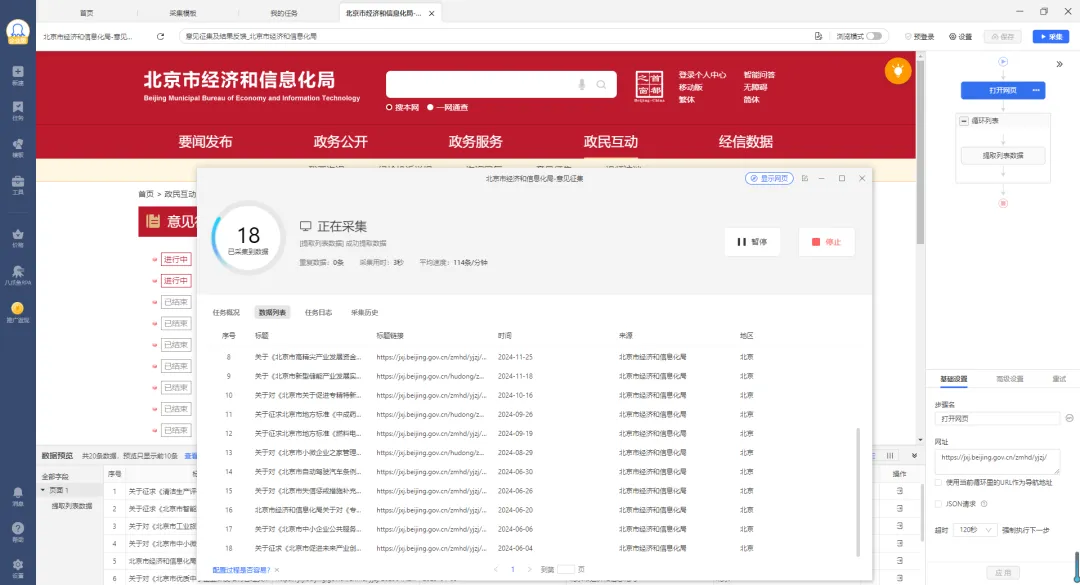Viewport: 1080px width, 585px height.
Task: Switch to the 高级设置 tab
Action: 1010,379
